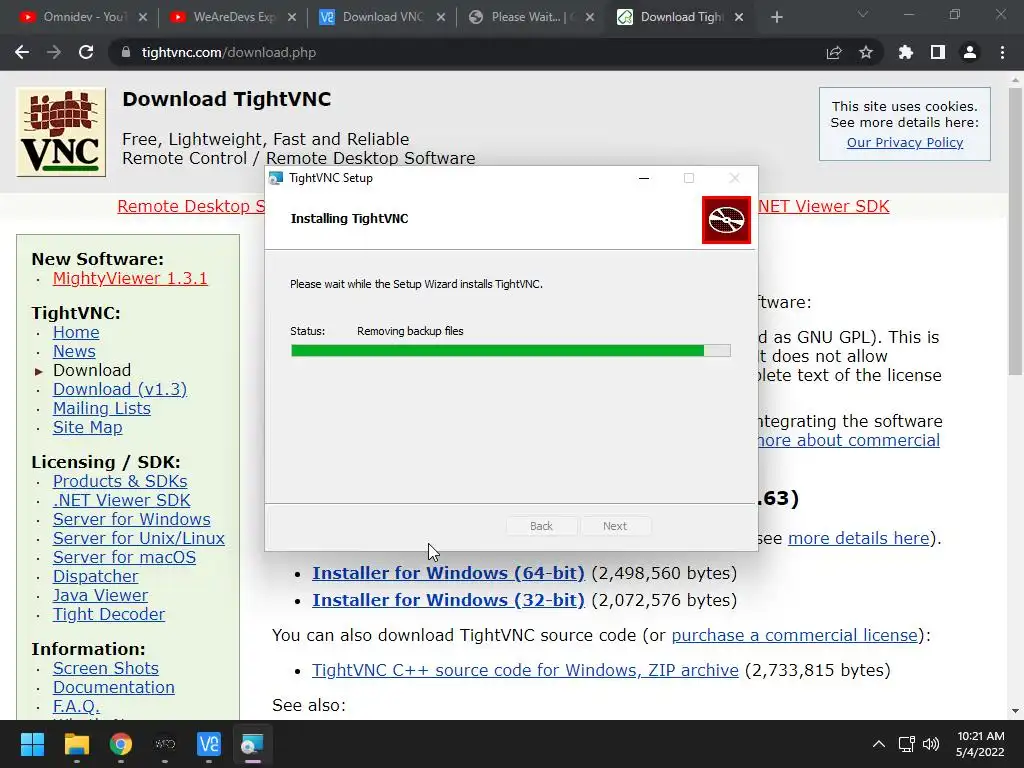Open .NET Viewer SDK sidebar link
The height and width of the screenshot is (768, 1024).
click(121, 500)
